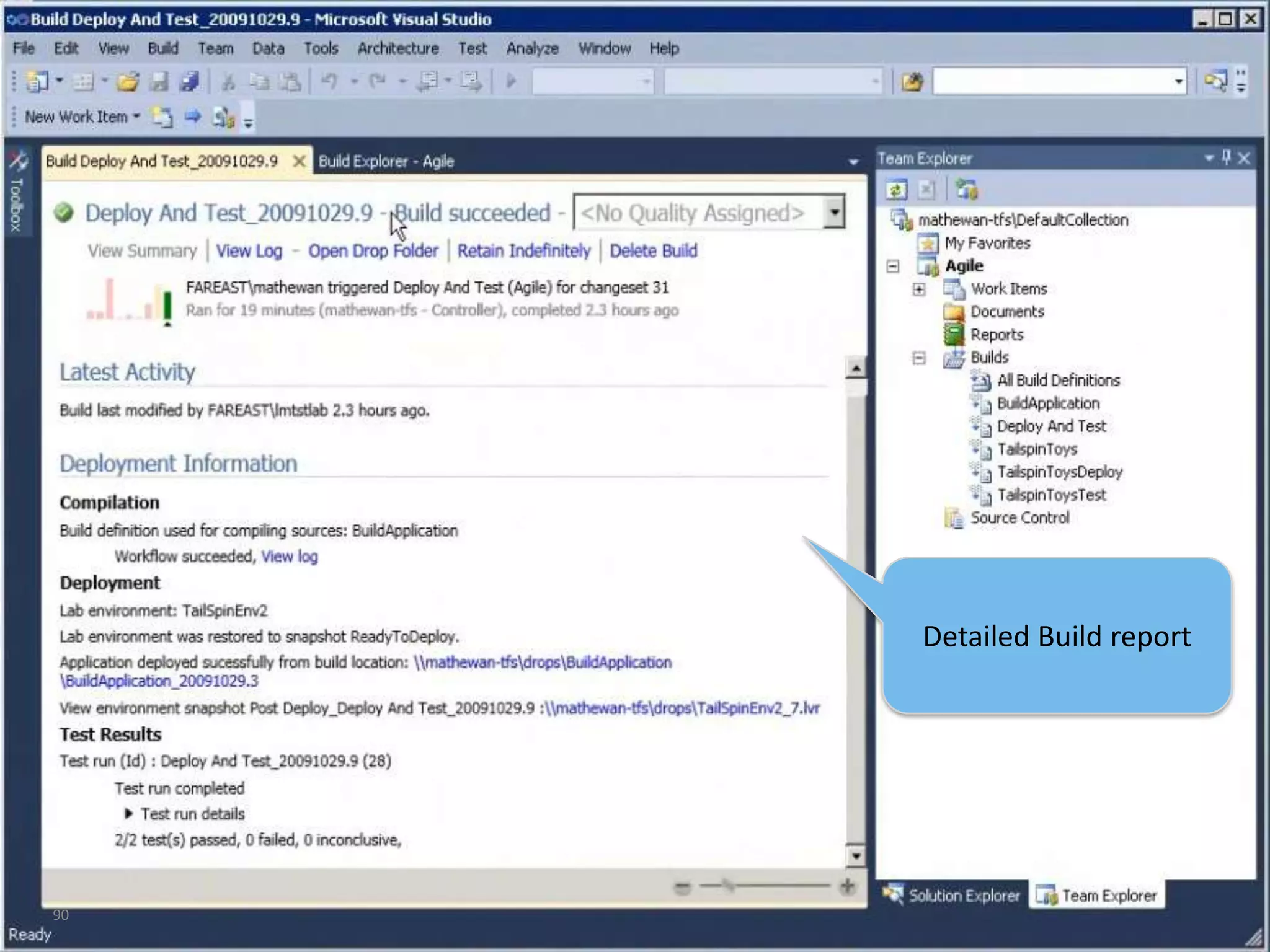The height and width of the screenshot is (952, 1270).
Task: Select TailspinToysDeploy build definition
Action: click(1059, 472)
